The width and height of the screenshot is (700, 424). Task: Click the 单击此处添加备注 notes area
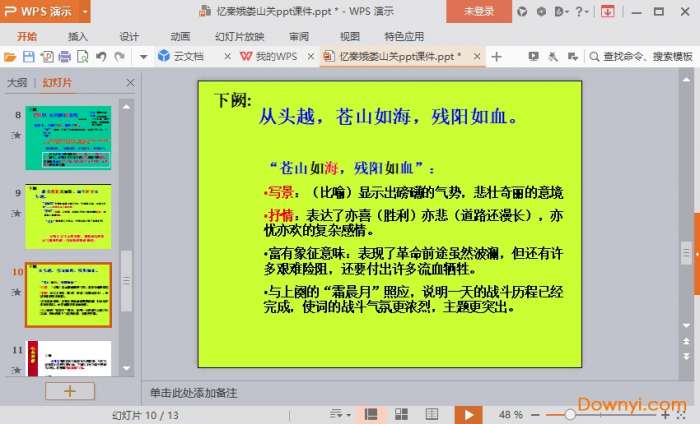click(x=193, y=393)
